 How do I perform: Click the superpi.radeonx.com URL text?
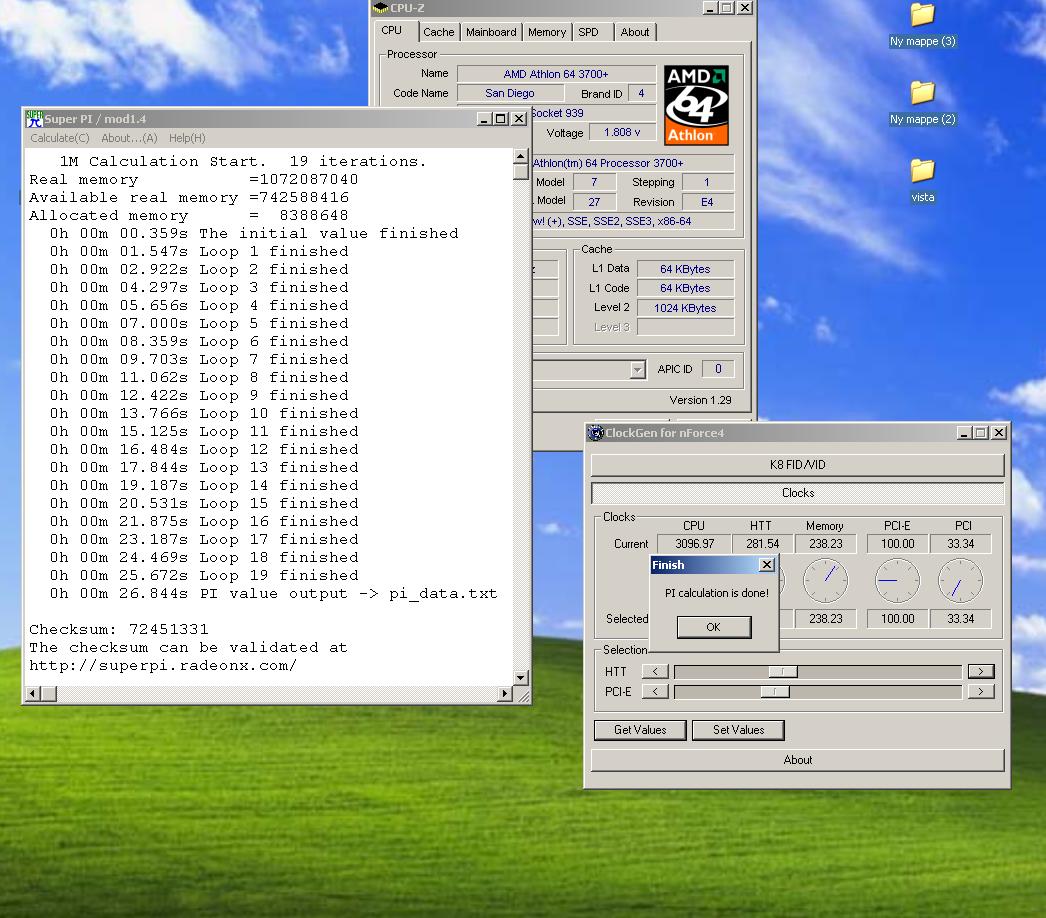click(163, 665)
